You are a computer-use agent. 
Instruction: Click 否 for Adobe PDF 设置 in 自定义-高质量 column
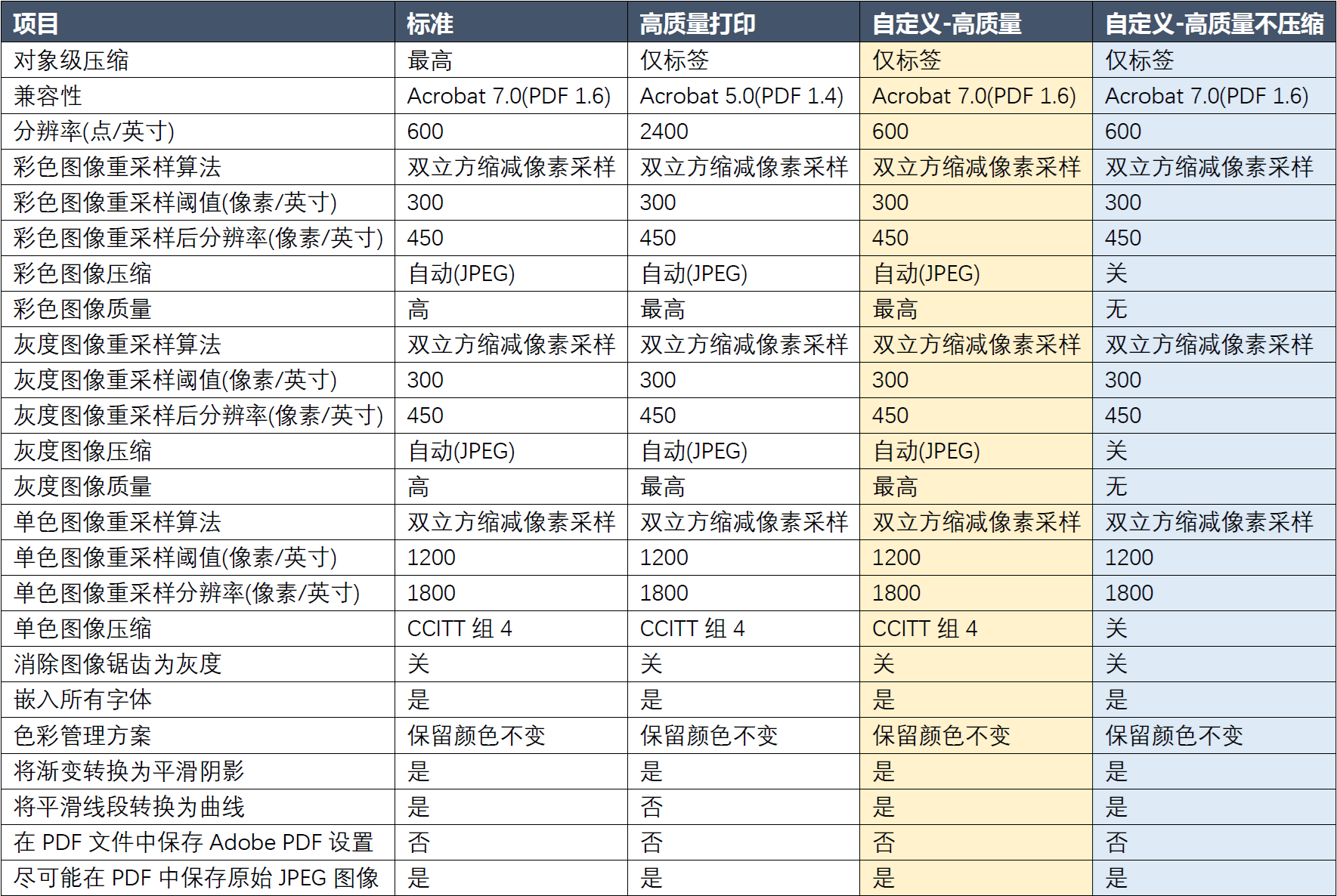[884, 842]
